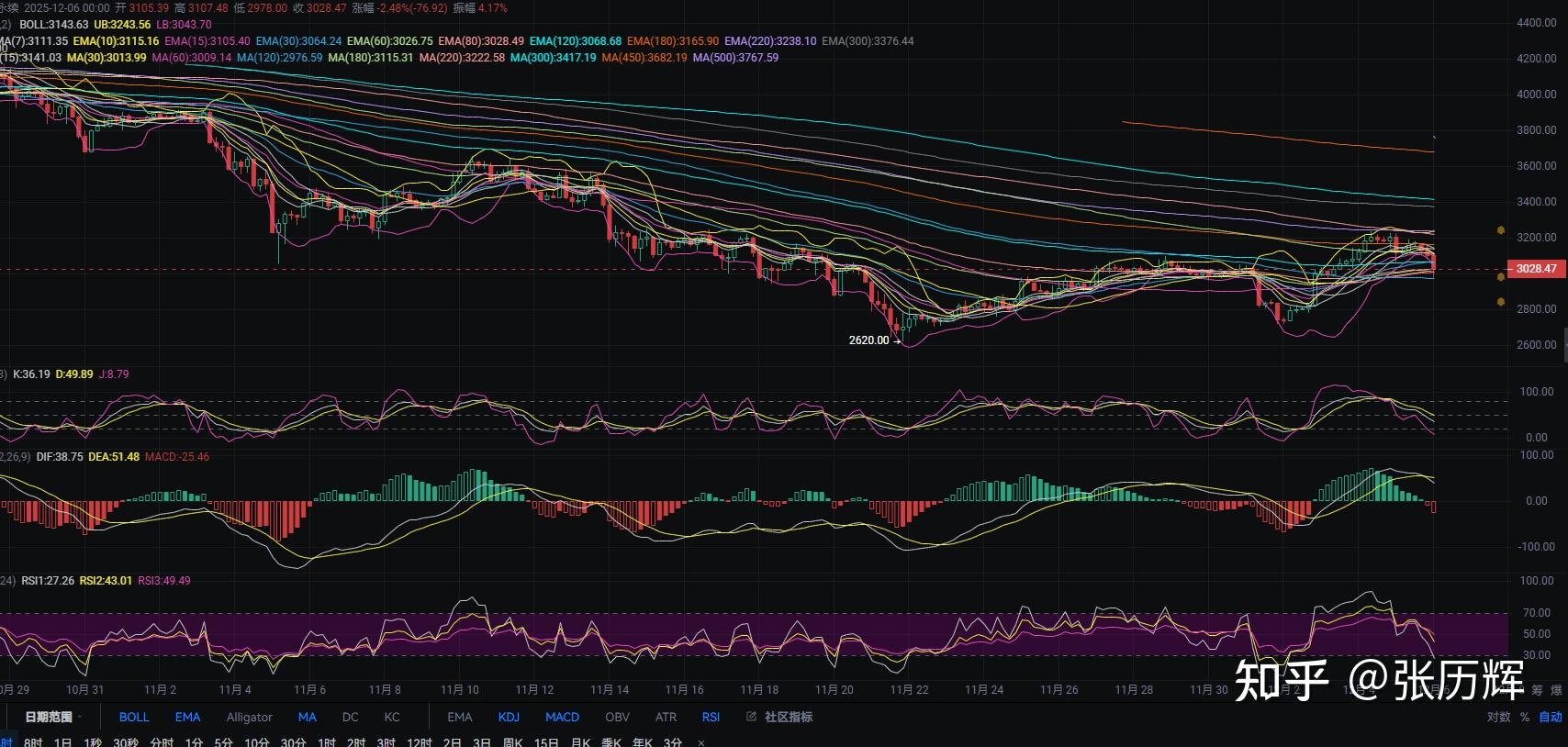The width and height of the screenshot is (1568, 747).
Task: Enable the Alligator indicator
Action: [249, 717]
